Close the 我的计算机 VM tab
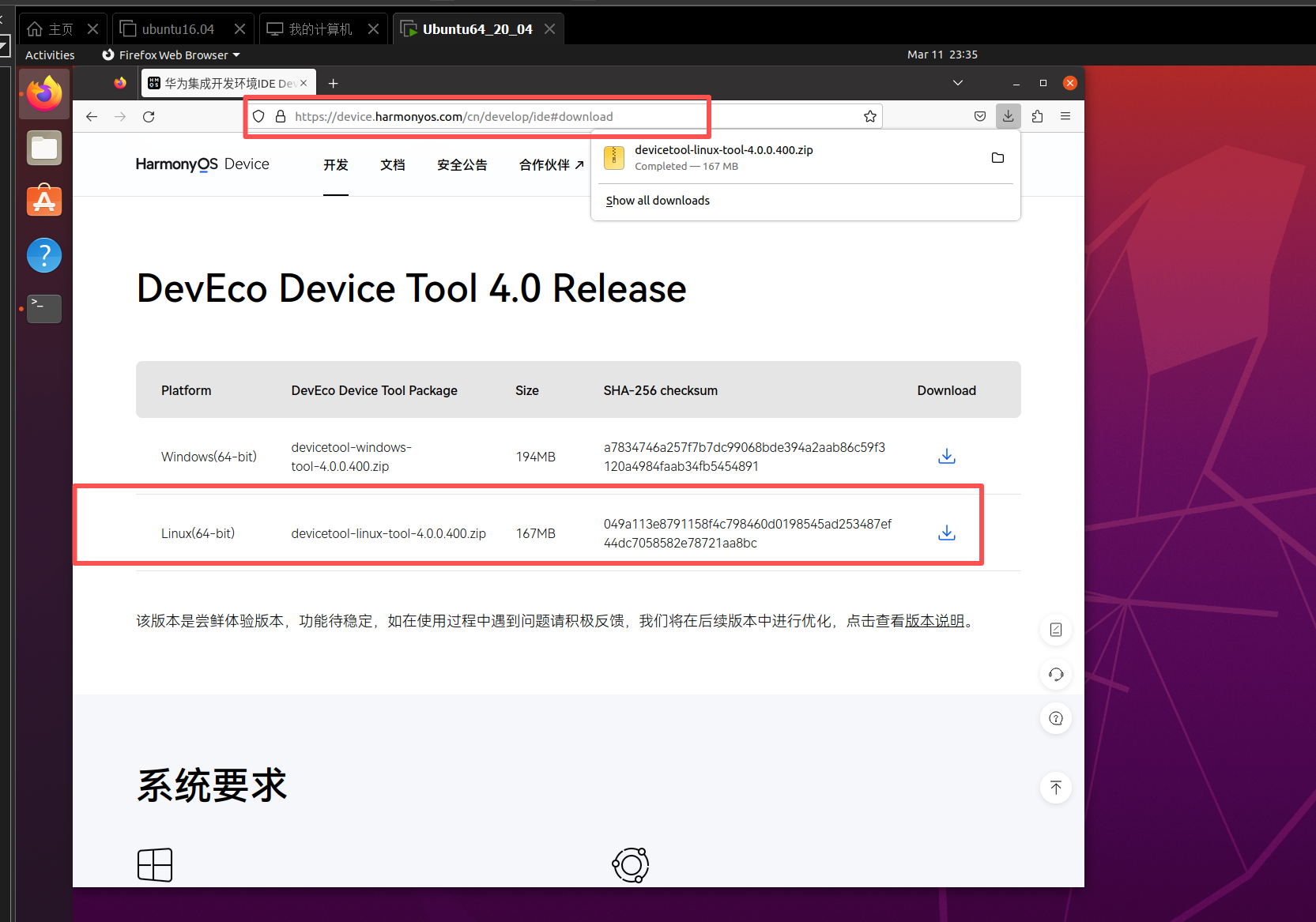This screenshot has width=1316, height=922. tap(374, 29)
